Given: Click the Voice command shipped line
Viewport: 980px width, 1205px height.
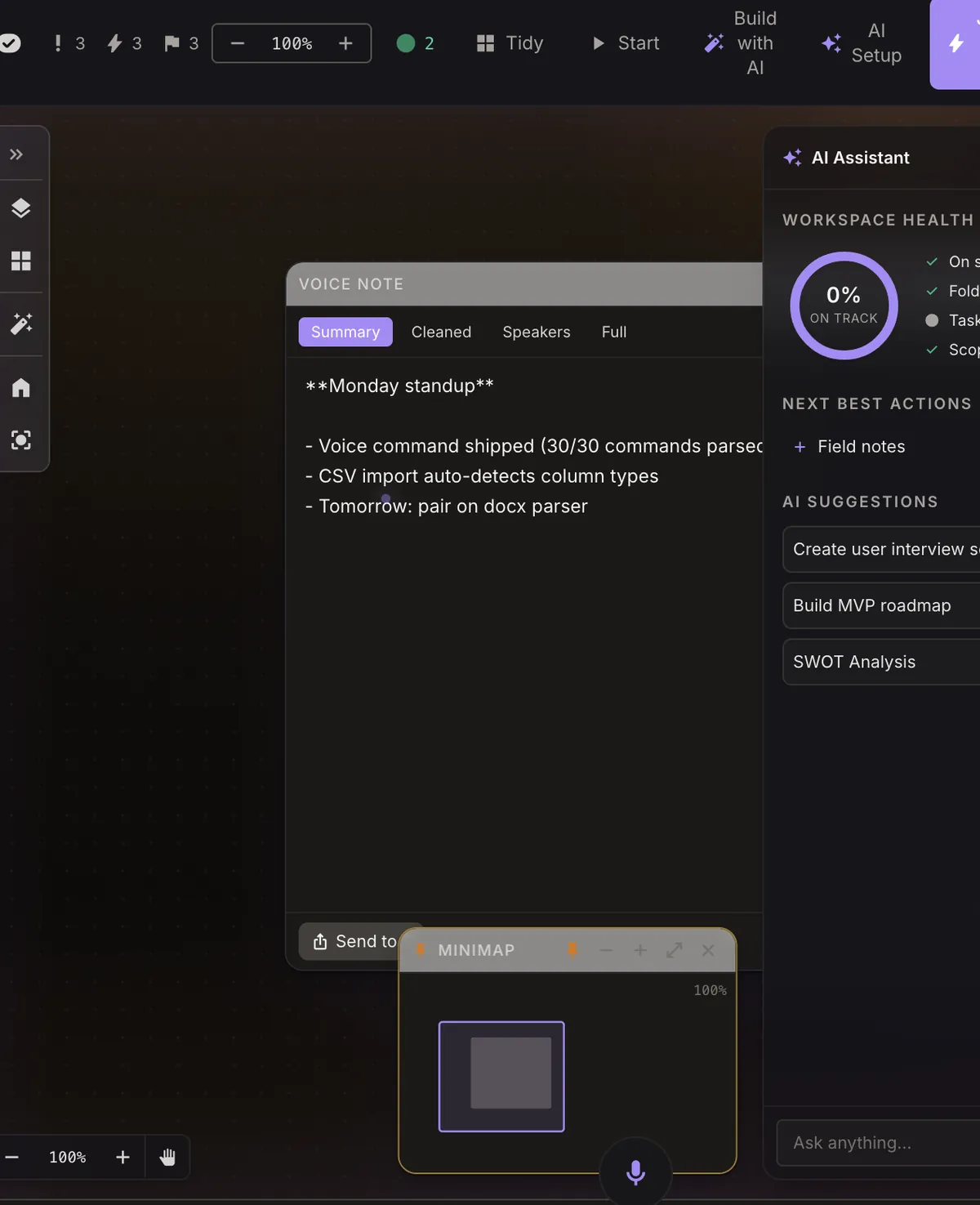Looking at the screenshot, I should coord(534,446).
